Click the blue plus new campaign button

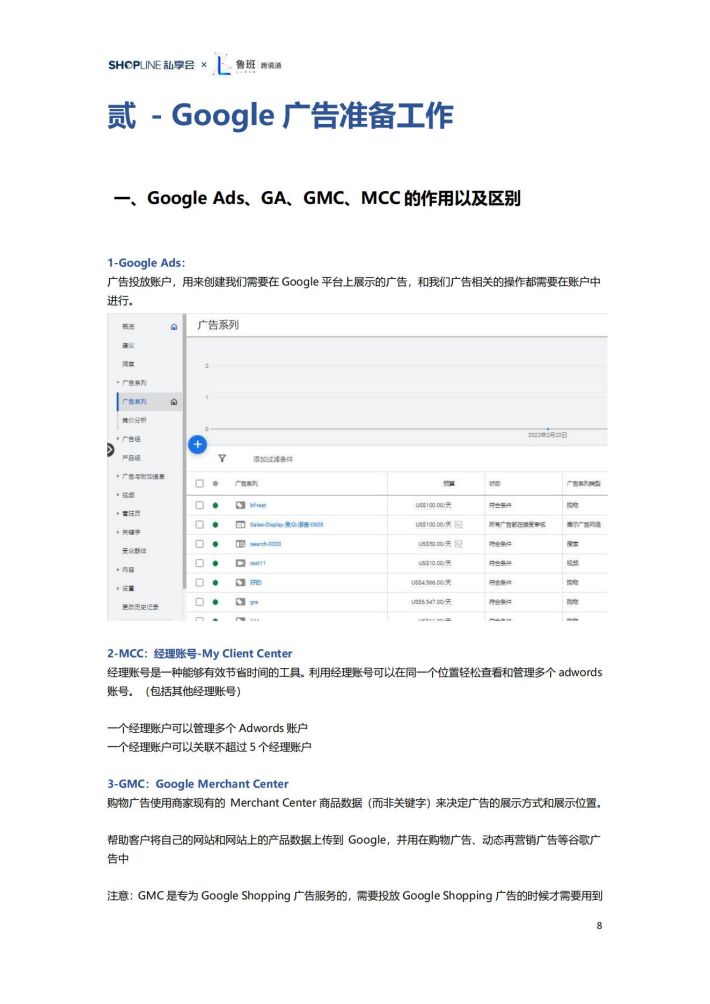[x=197, y=444]
